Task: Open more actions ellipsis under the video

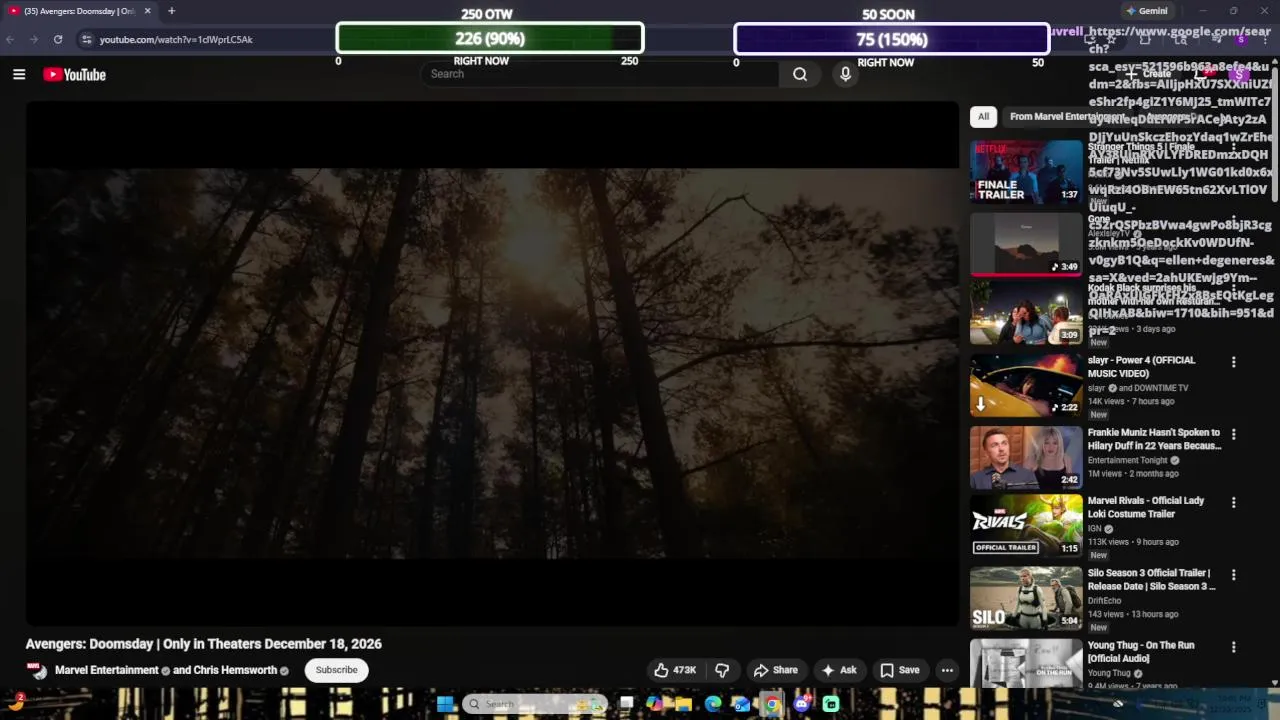Action: tap(947, 670)
